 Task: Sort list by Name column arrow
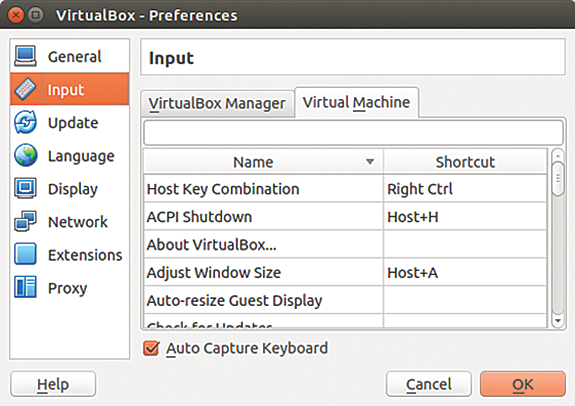pyautogui.click(x=370, y=162)
